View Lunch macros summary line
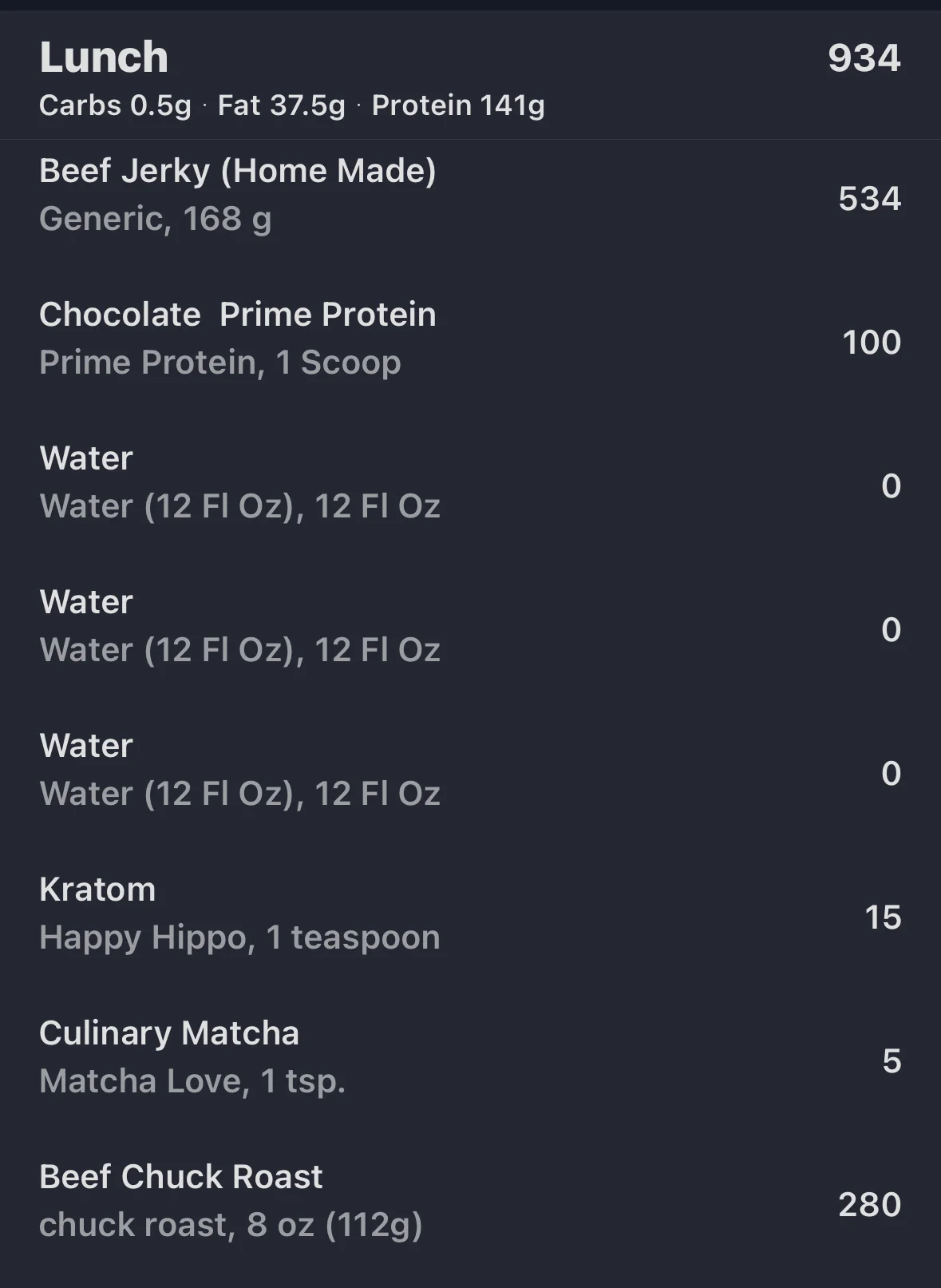The height and width of the screenshot is (1288, 941). [x=292, y=105]
